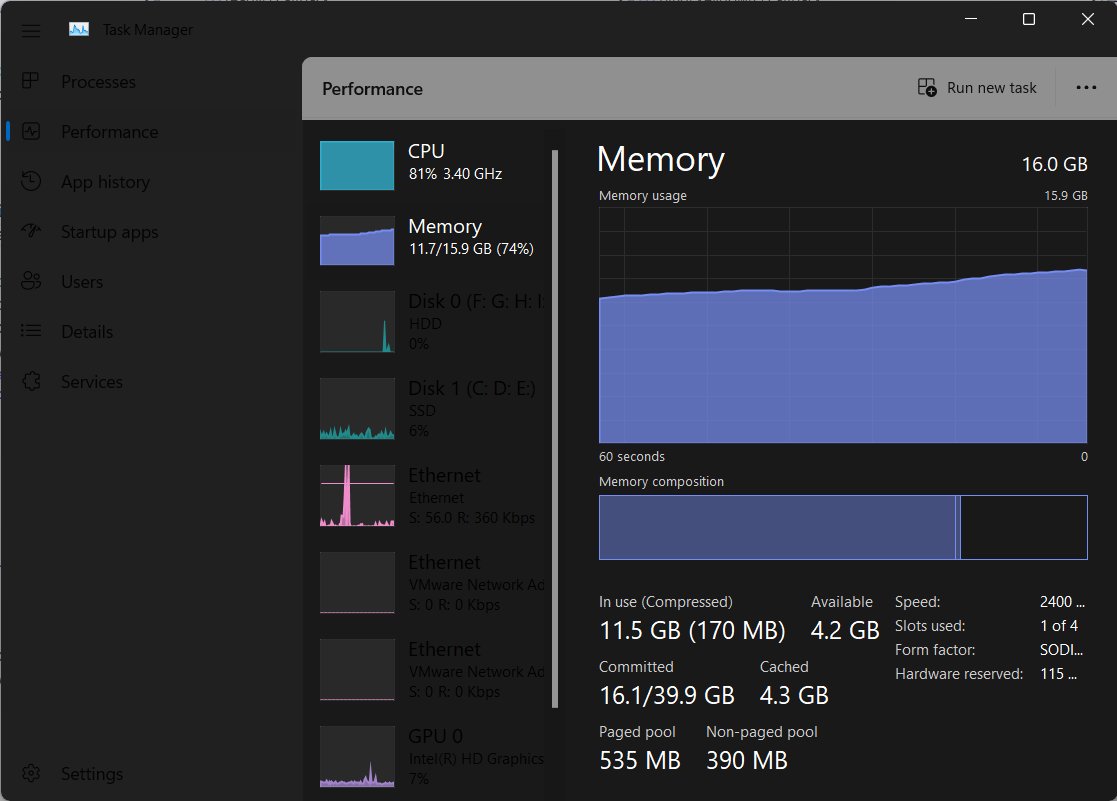This screenshot has height=801, width=1117.
Task: Click the 60 seconds graph label
Action: (632, 457)
